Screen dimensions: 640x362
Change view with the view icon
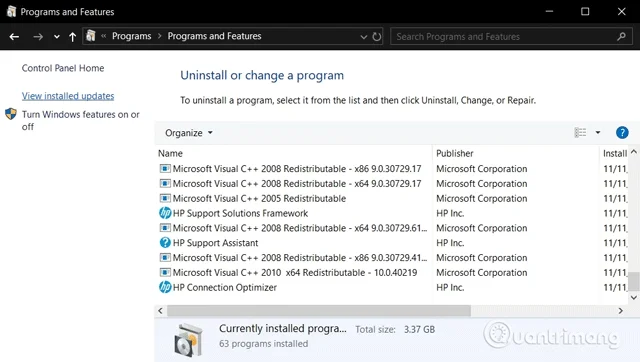[x=580, y=132]
